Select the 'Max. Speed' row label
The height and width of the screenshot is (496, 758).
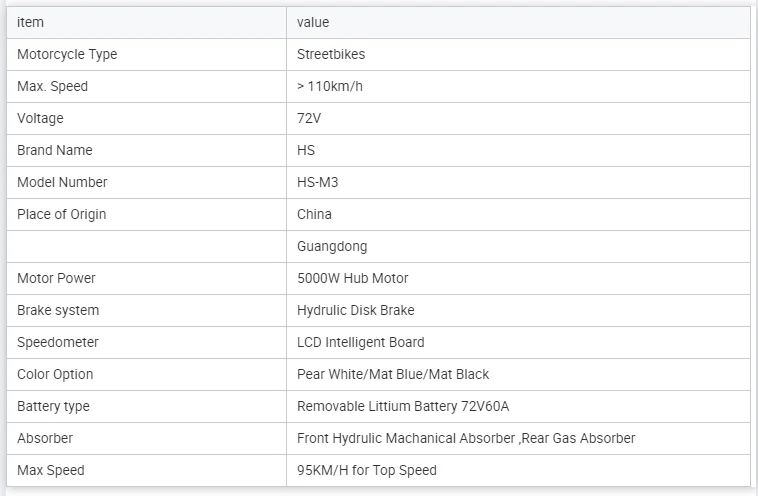[x=52, y=87]
